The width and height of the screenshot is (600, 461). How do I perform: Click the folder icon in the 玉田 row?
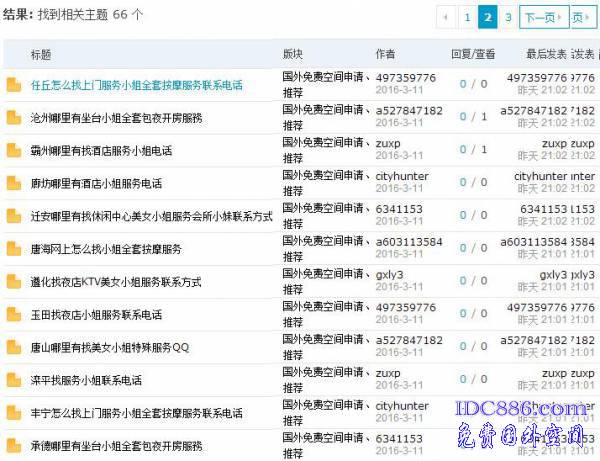click(13, 315)
